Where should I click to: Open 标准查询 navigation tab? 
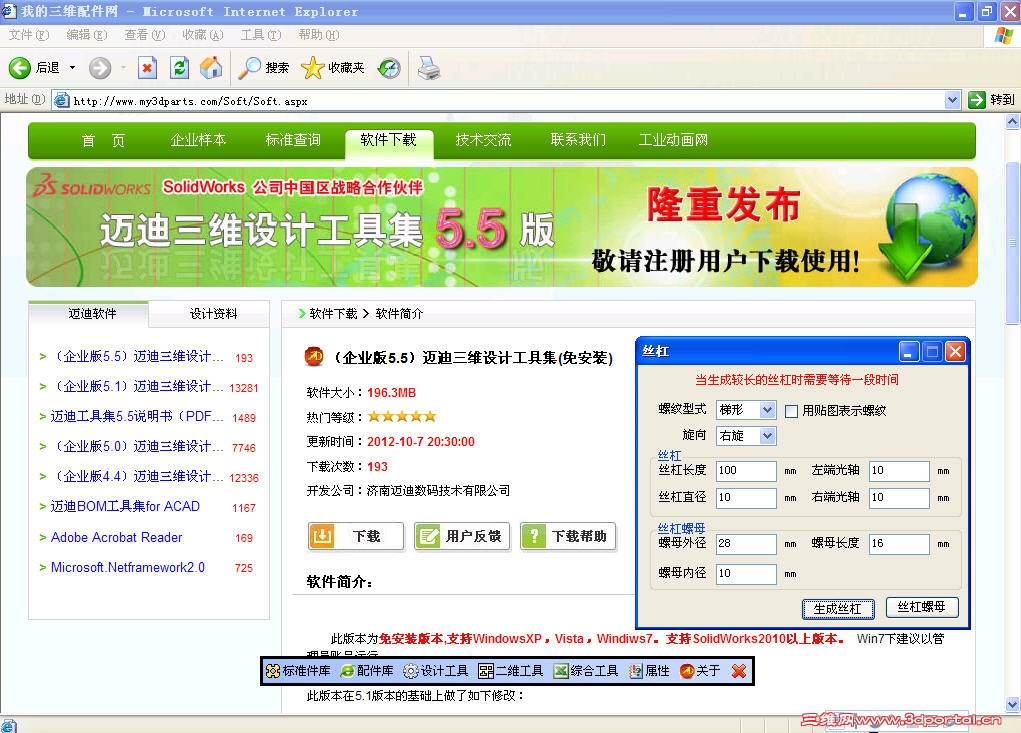point(293,140)
